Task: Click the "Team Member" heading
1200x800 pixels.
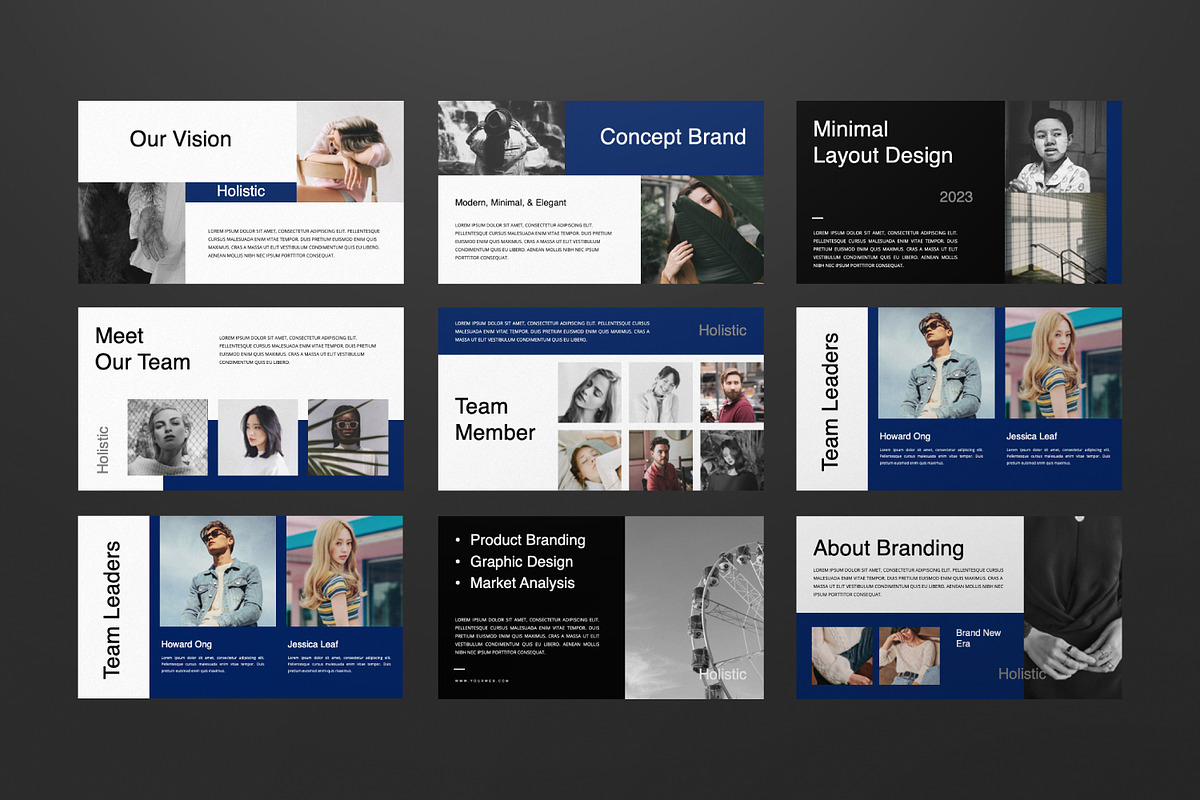Action: pyautogui.click(x=495, y=419)
